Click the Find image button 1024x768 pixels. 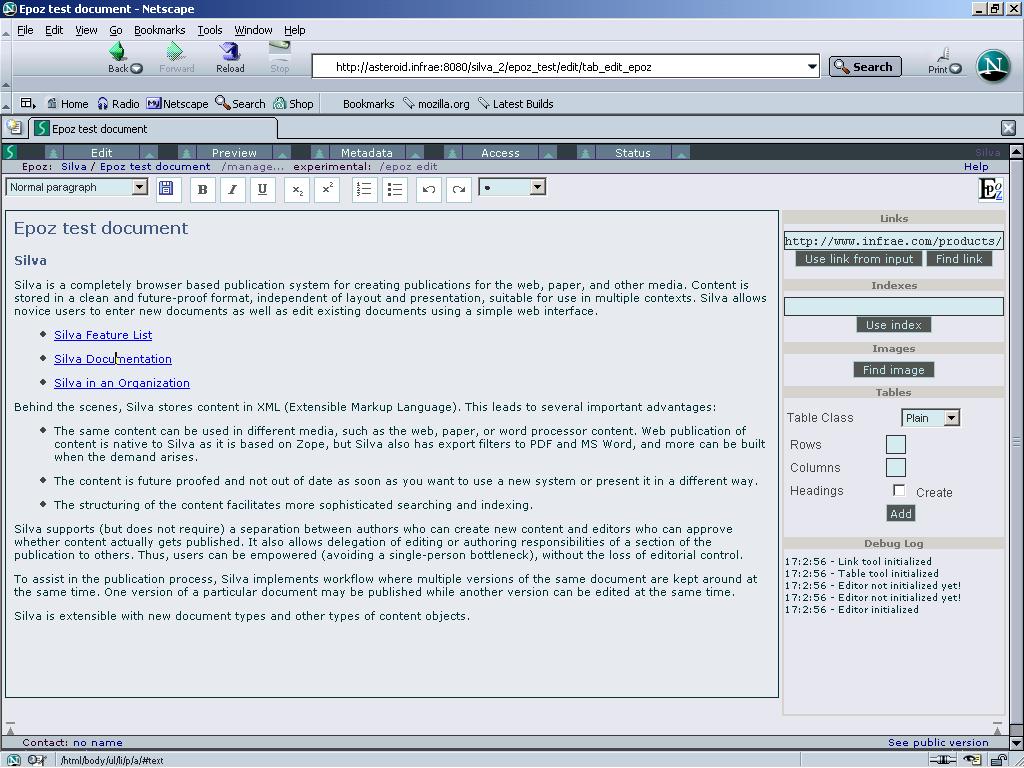pos(893,370)
